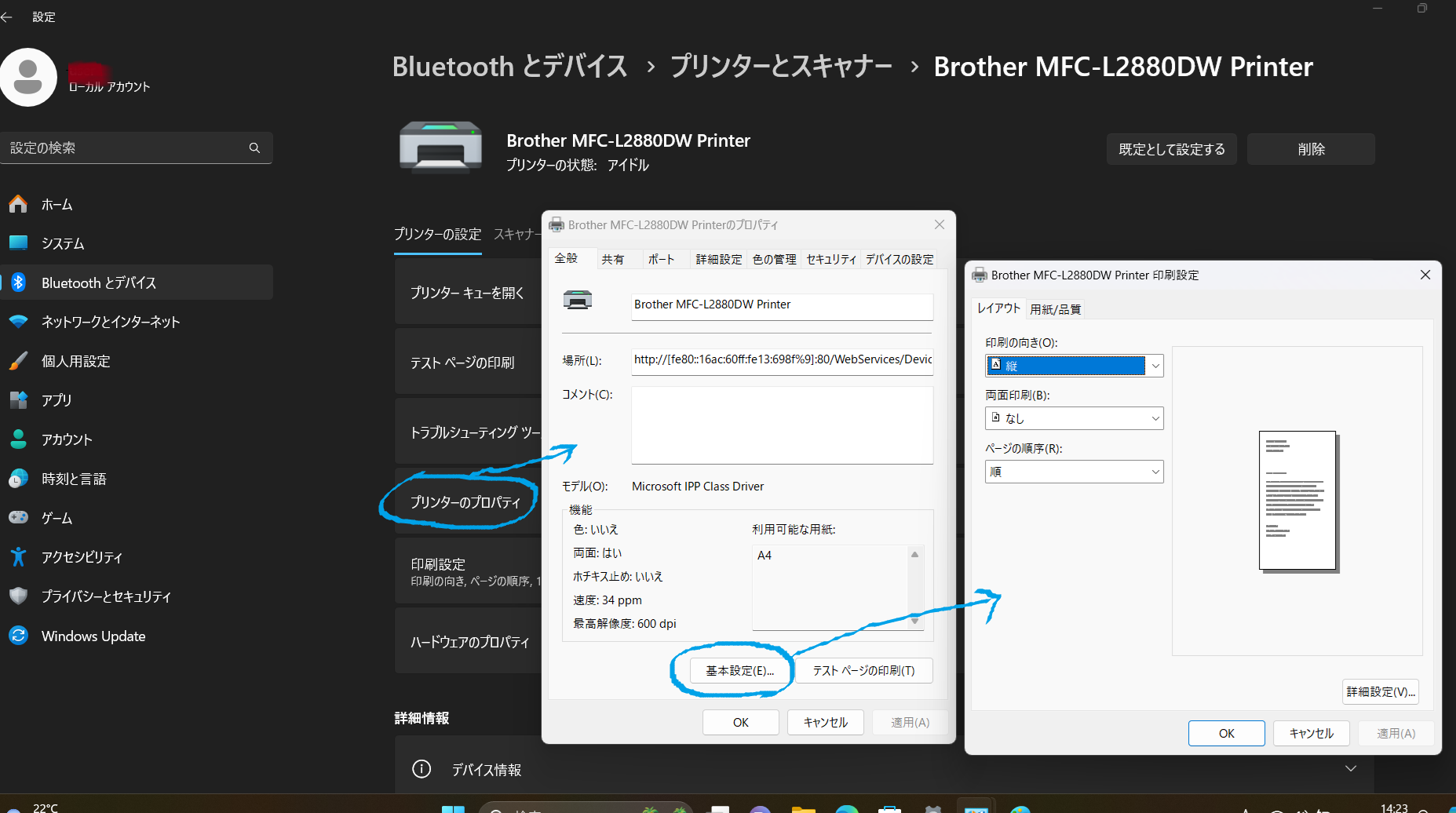Click the Privacy and Security shield icon
Screen dimensions: 1456x813
click(x=18, y=596)
